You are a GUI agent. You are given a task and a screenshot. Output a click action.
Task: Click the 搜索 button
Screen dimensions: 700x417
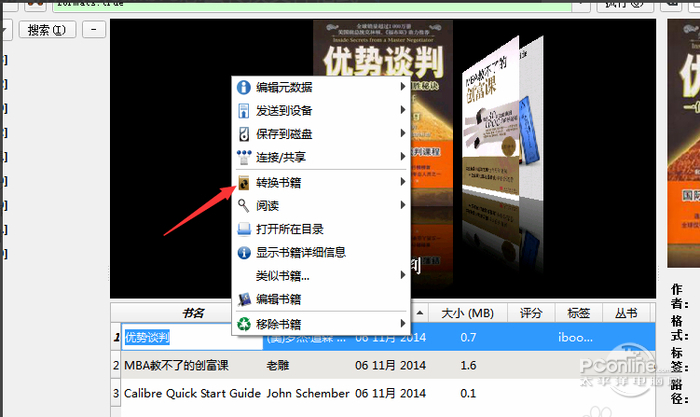tap(47, 30)
